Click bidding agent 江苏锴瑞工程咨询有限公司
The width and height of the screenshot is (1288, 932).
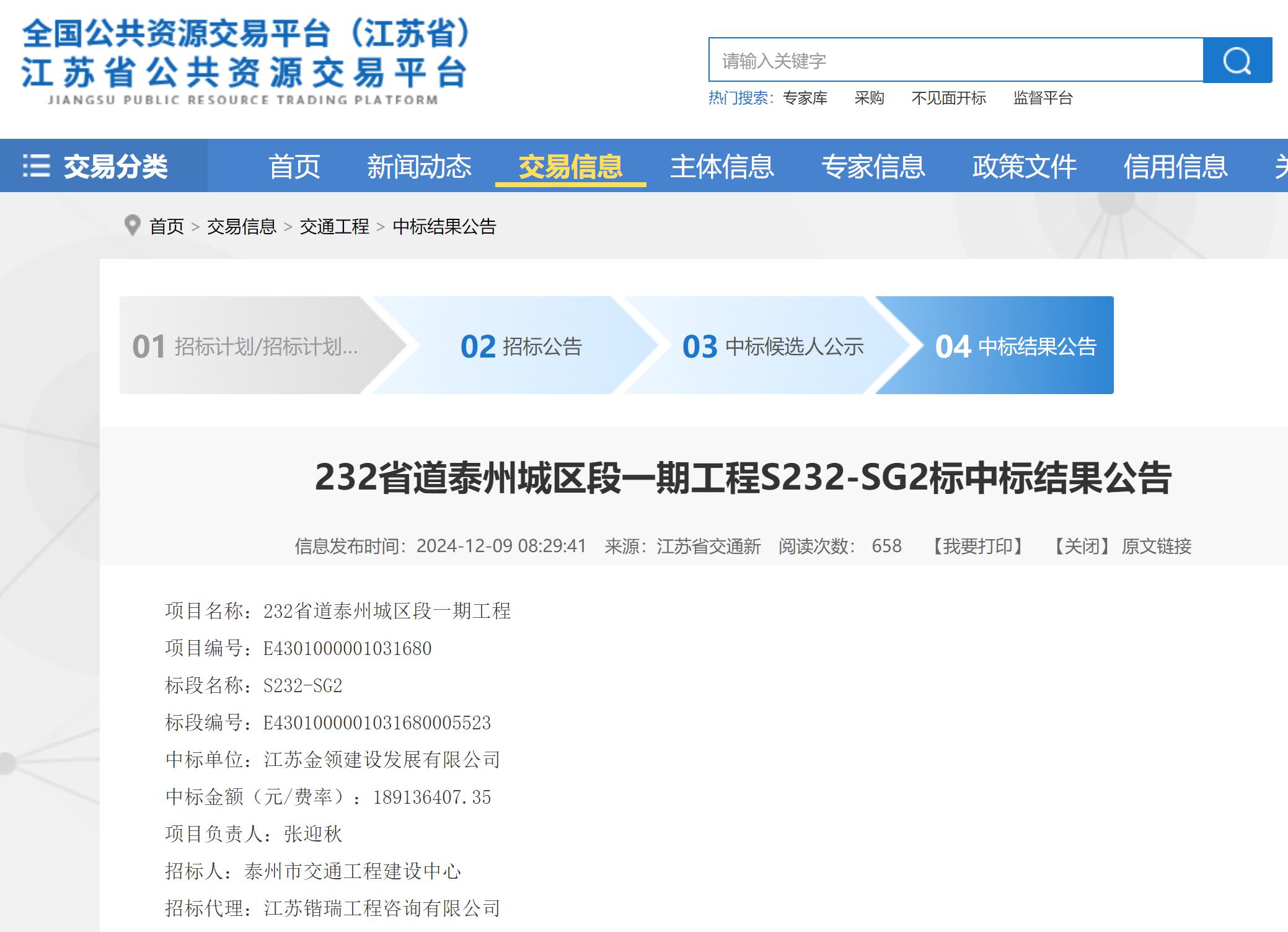[382, 908]
